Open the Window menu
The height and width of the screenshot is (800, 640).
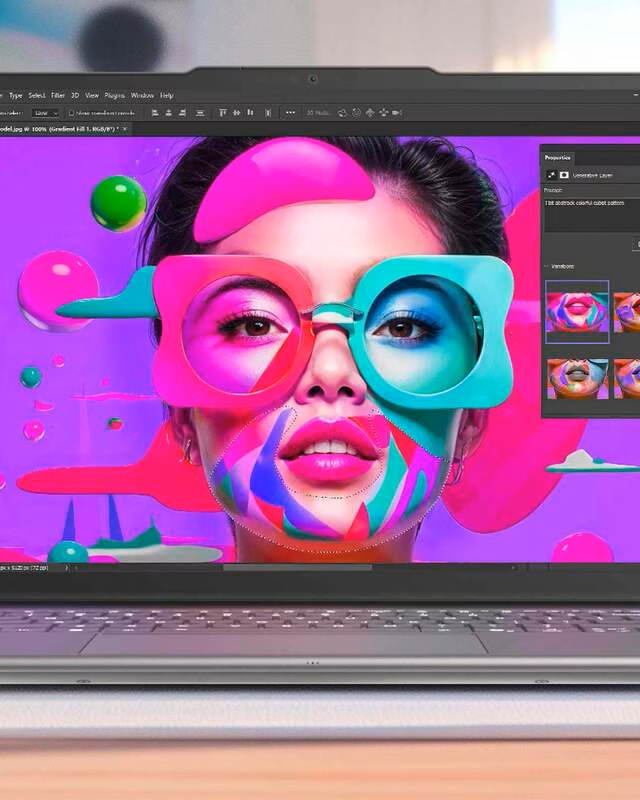coord(142,95)
